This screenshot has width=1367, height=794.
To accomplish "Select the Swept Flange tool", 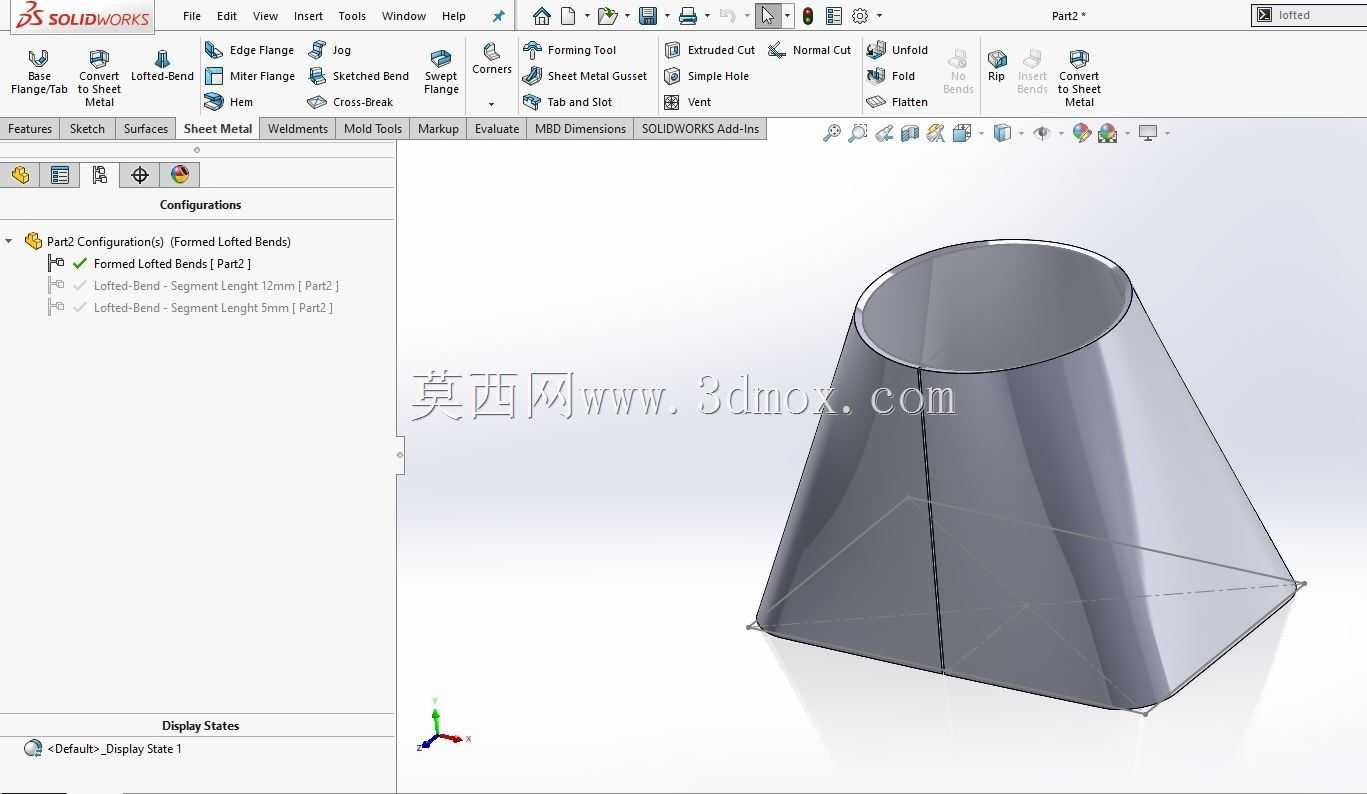I will pos(441,72).
